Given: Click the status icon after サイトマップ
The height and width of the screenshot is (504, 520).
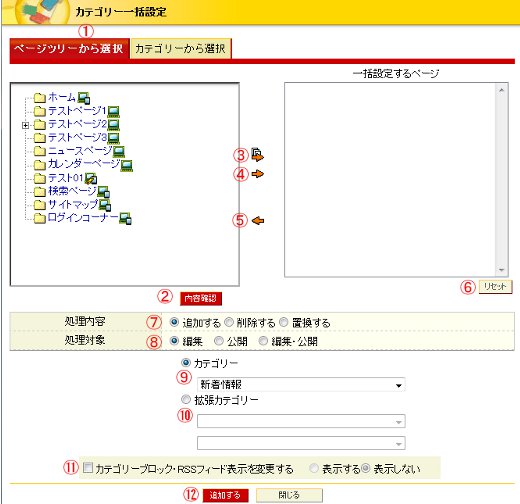Looking at the screenshot, I should [x=105, y=205].
